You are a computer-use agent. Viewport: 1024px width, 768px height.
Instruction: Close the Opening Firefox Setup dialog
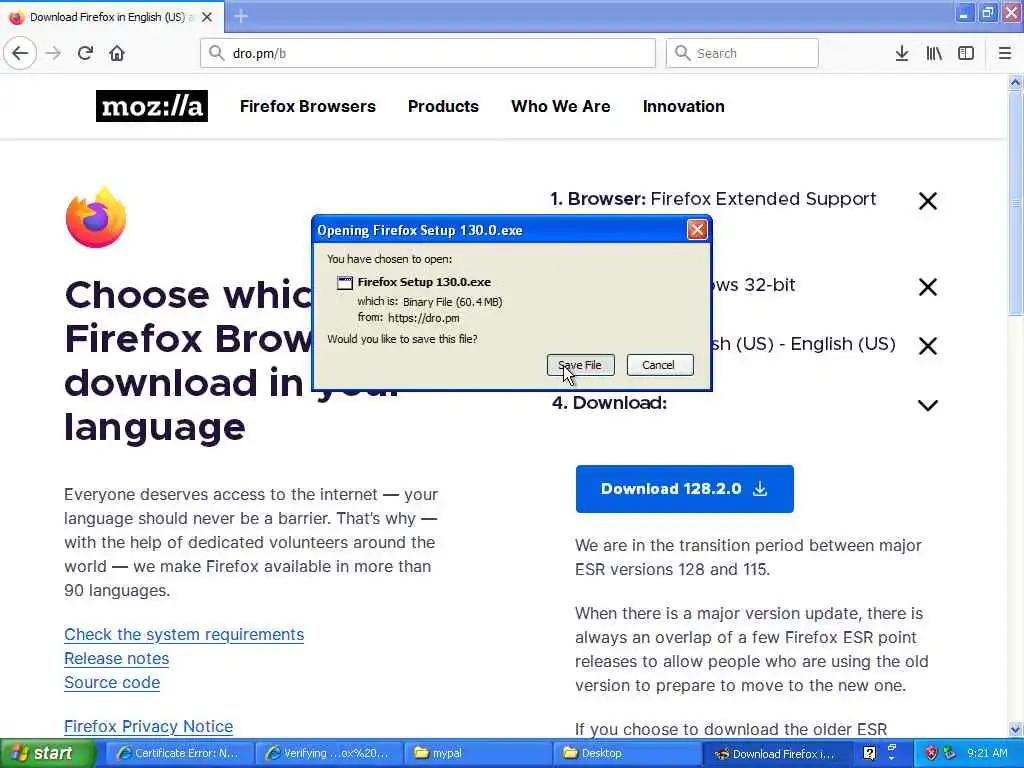(697, 230)
